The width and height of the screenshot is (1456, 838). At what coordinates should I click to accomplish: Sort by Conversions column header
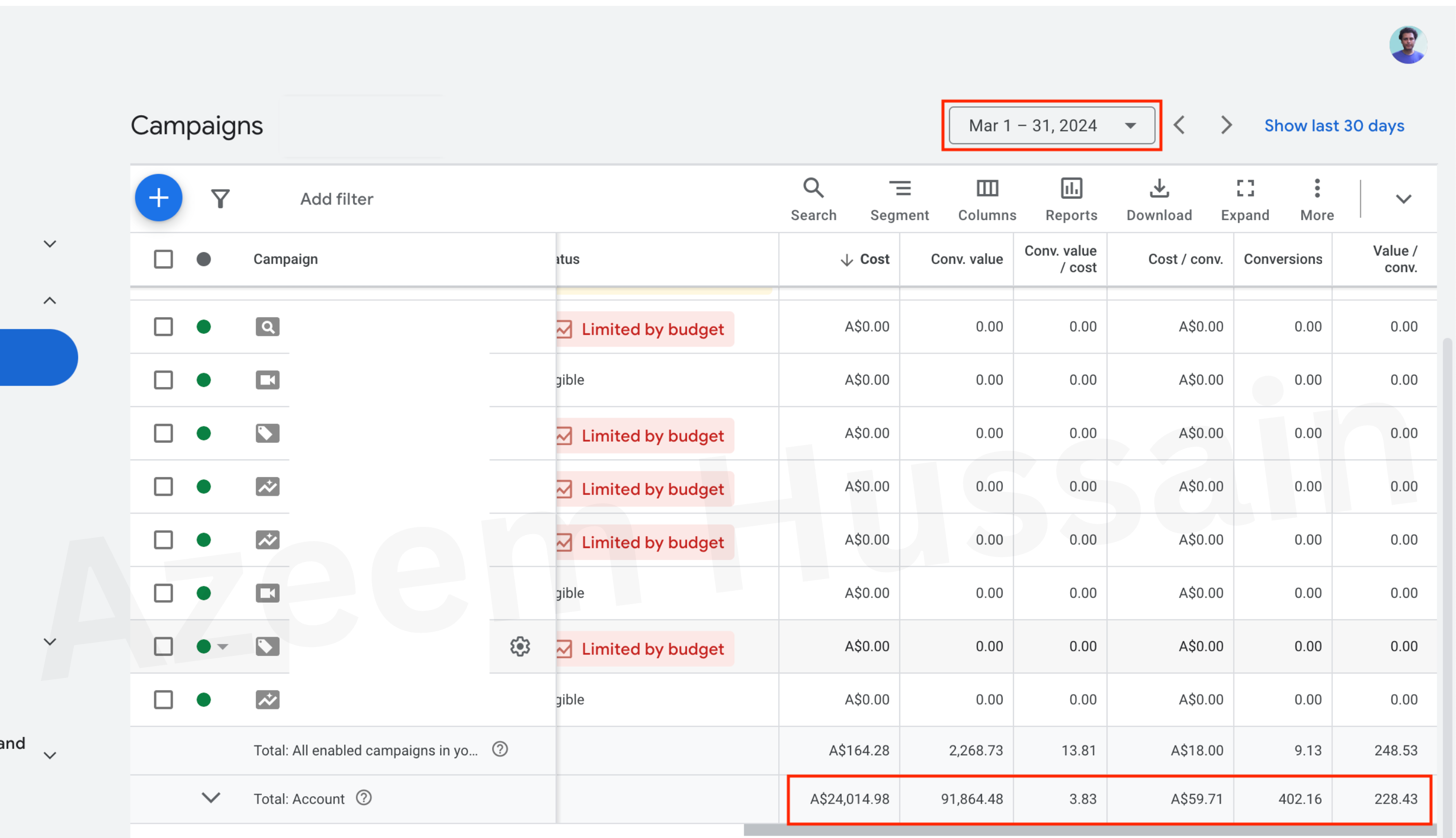click(1283, 259)
